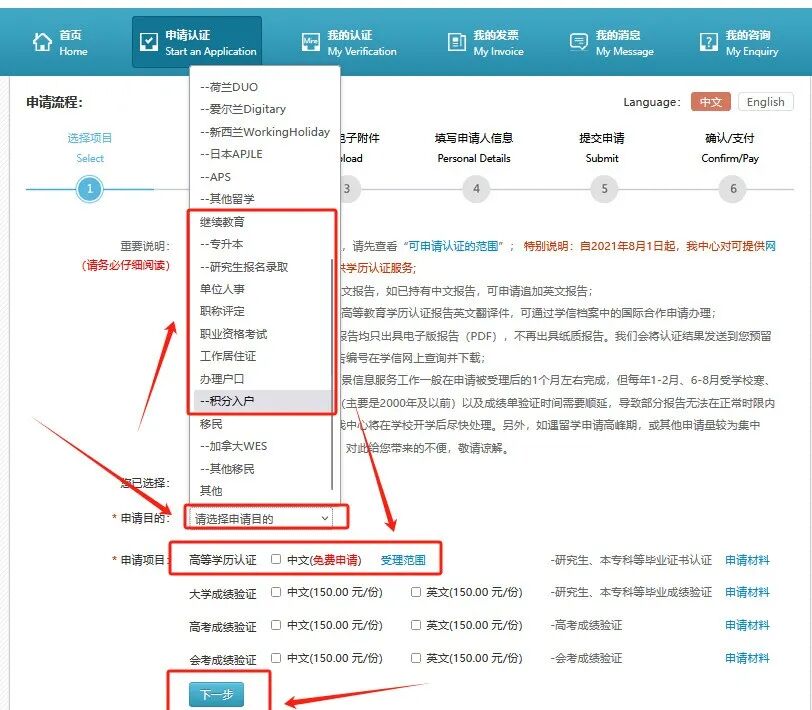Open the Home page via the house icon
This screenshot has height=710, width=812.
[42, 40]
